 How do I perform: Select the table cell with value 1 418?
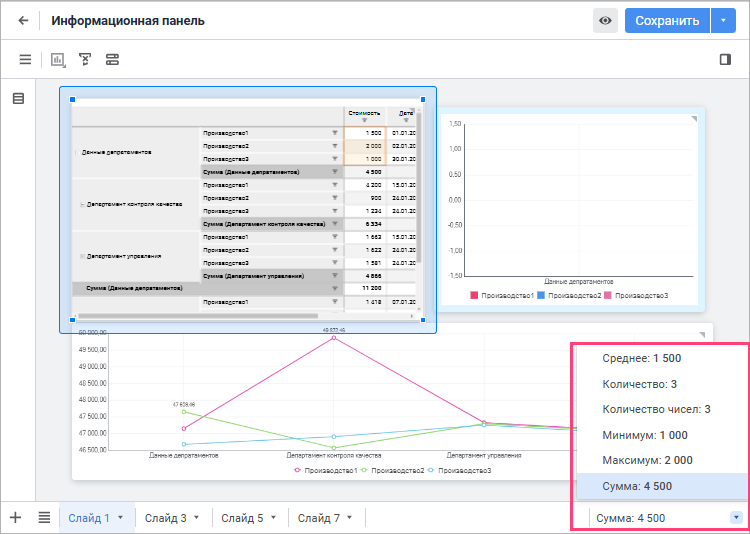click(364, 302)
